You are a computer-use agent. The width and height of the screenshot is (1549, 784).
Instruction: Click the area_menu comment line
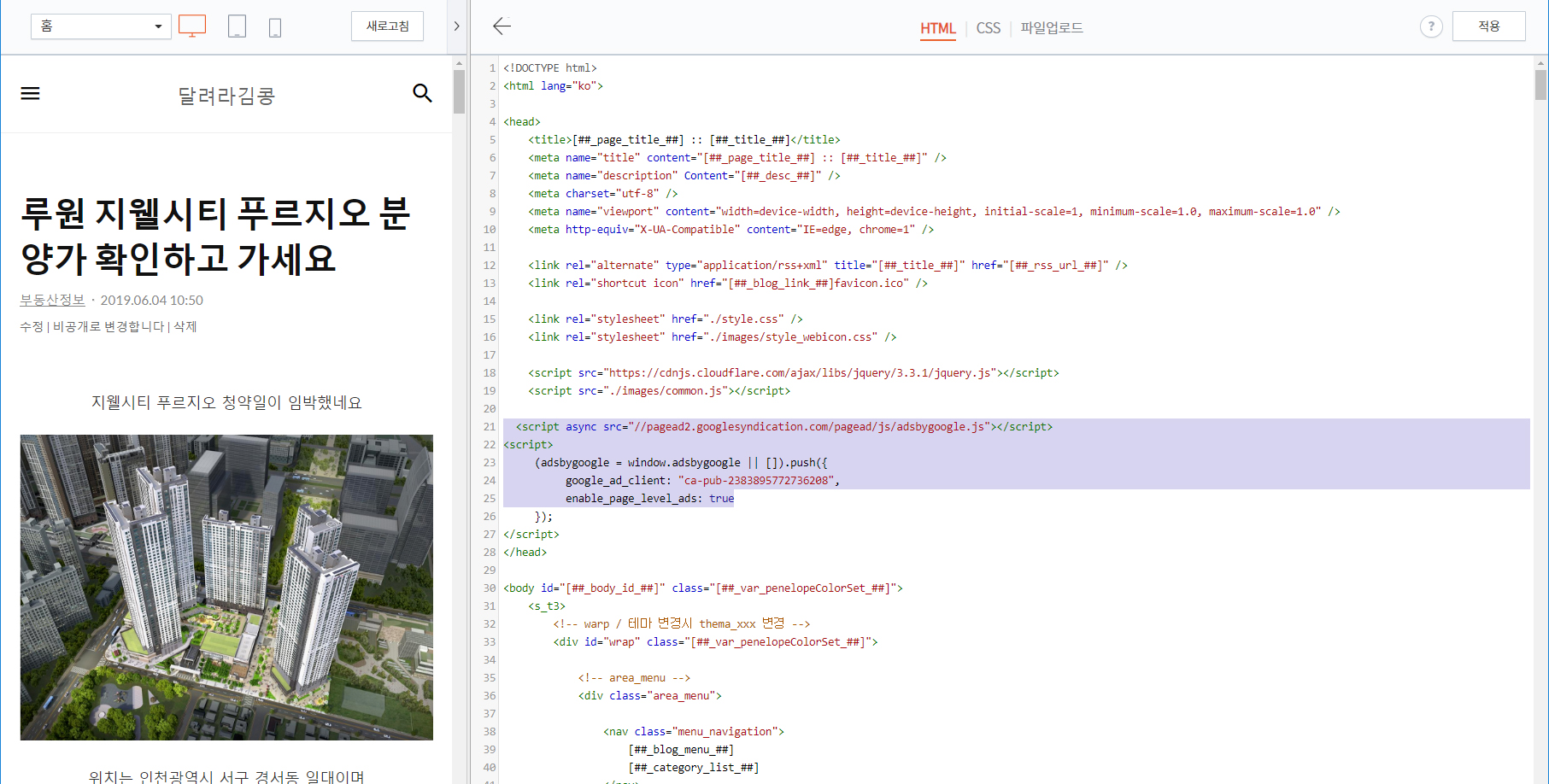point(634,677)
